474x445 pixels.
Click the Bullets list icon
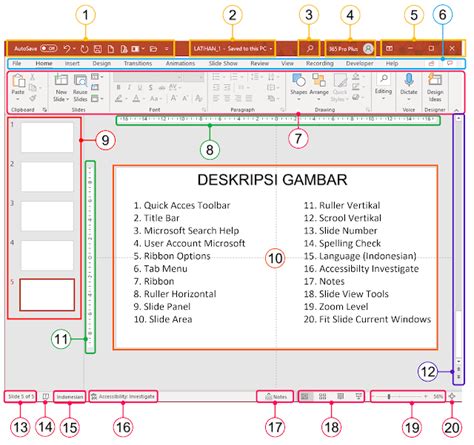click(216, 77)
